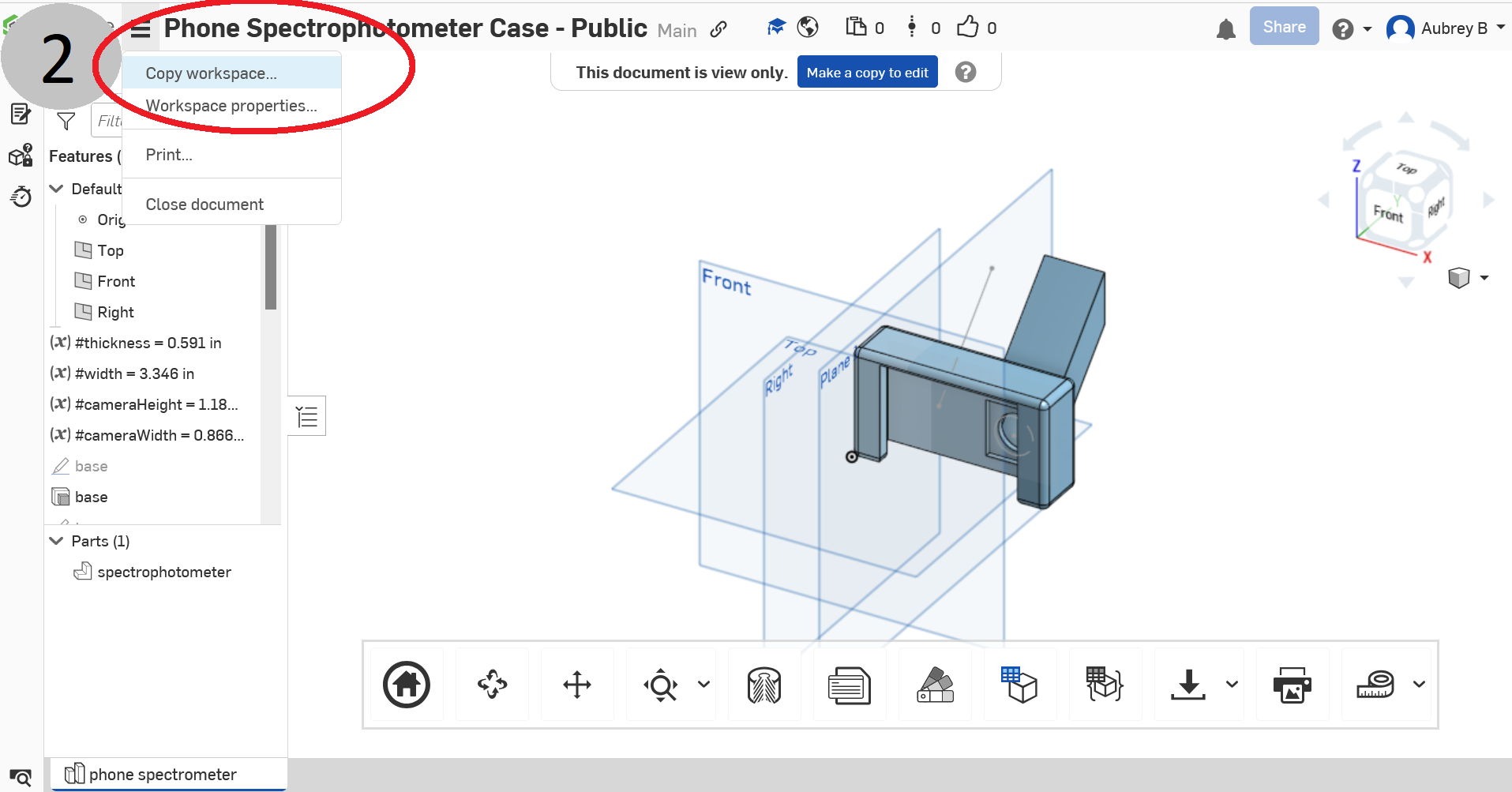Choose Copy workspace... from menu
The height and width of the screenshot is (792, 1512).
click(x=232, y=73)
